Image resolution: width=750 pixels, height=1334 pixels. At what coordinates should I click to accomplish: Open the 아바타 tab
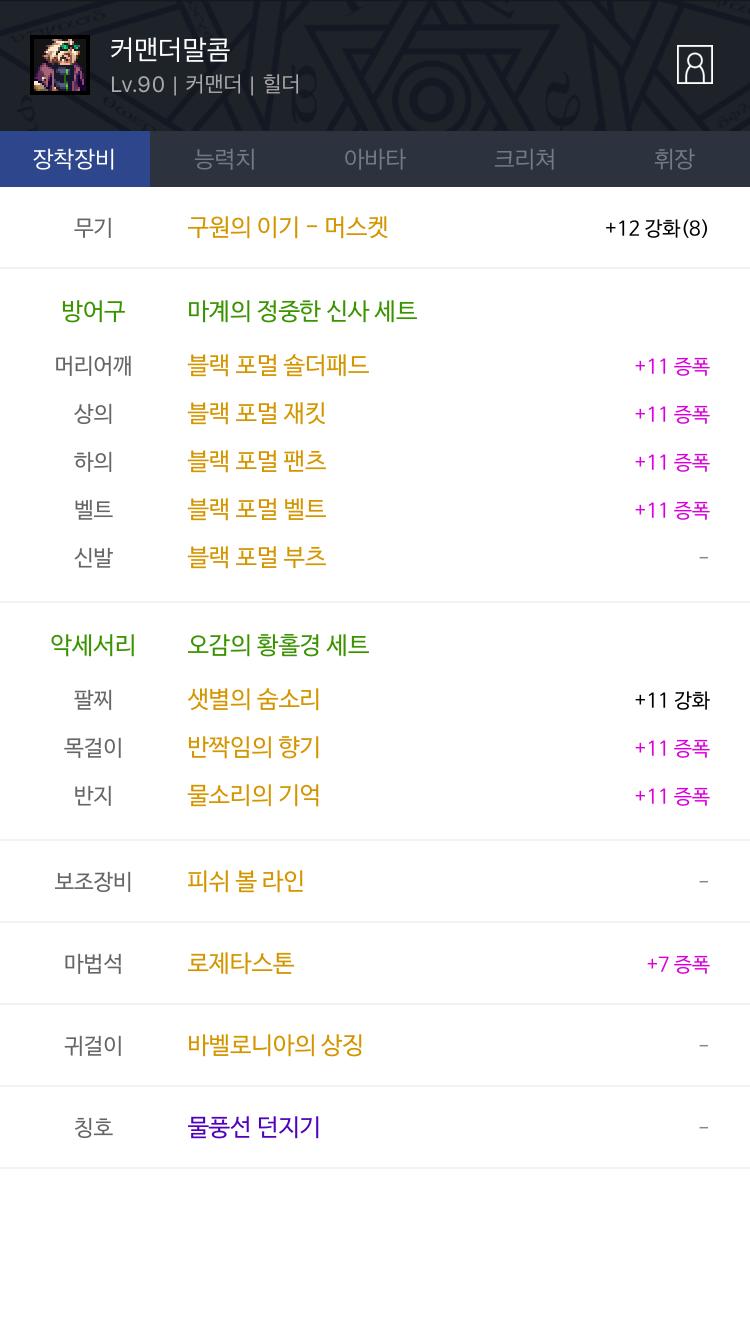(x=375, y=159)
